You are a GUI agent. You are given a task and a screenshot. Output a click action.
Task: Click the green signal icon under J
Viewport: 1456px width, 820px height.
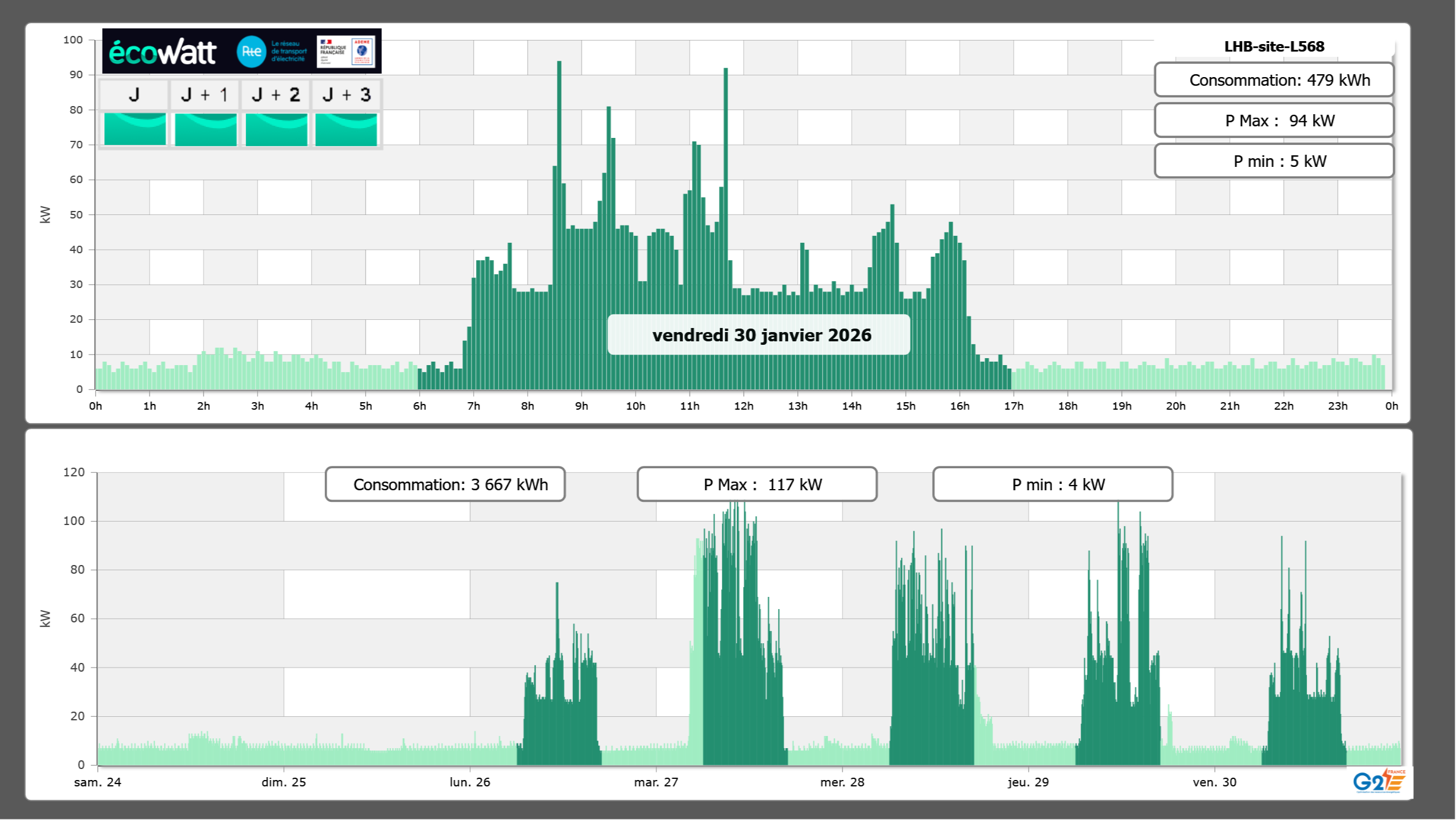click(x=135, y=129)
